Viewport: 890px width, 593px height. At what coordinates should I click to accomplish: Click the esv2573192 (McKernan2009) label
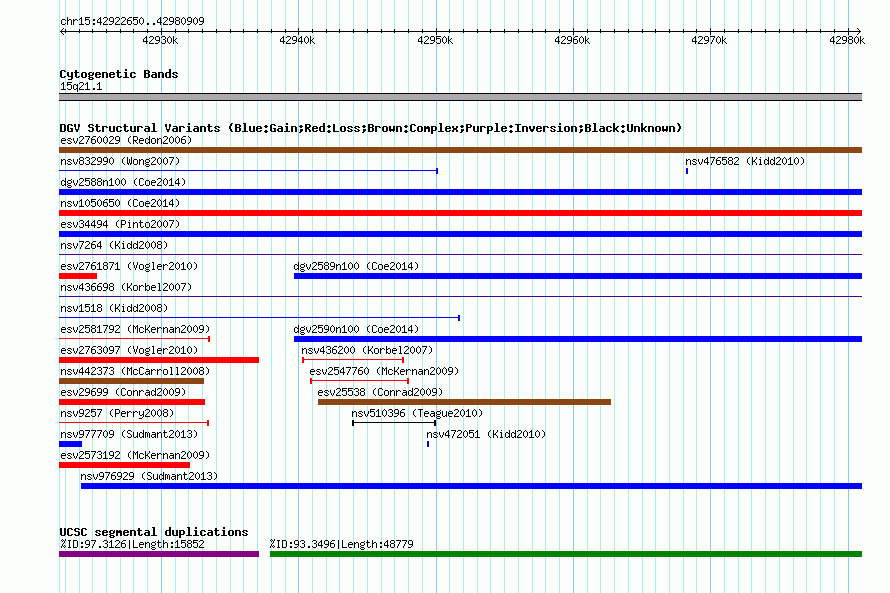[x=135, y=455]
